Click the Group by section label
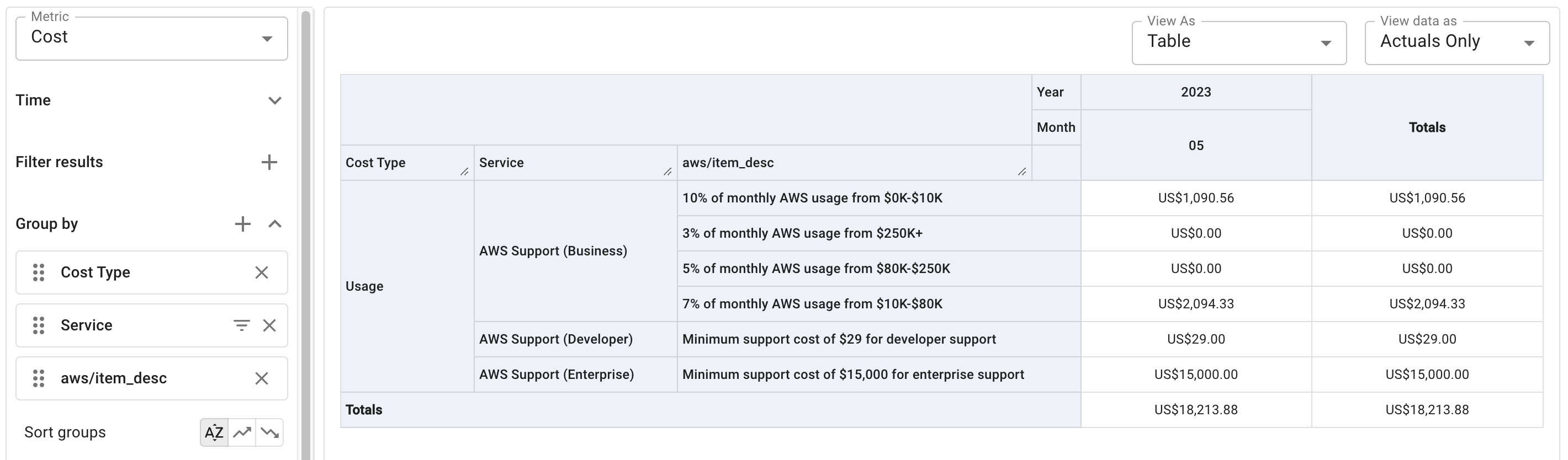This screenshot has width=1568, height=460. 47,224
